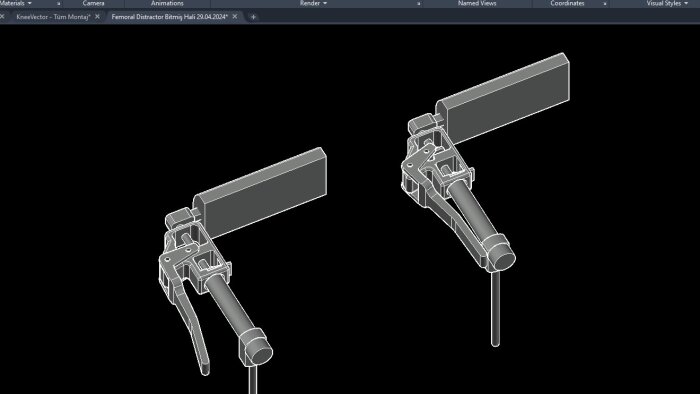
Task: Click the Coordinates panel title
Action: (x=567, y=3)
